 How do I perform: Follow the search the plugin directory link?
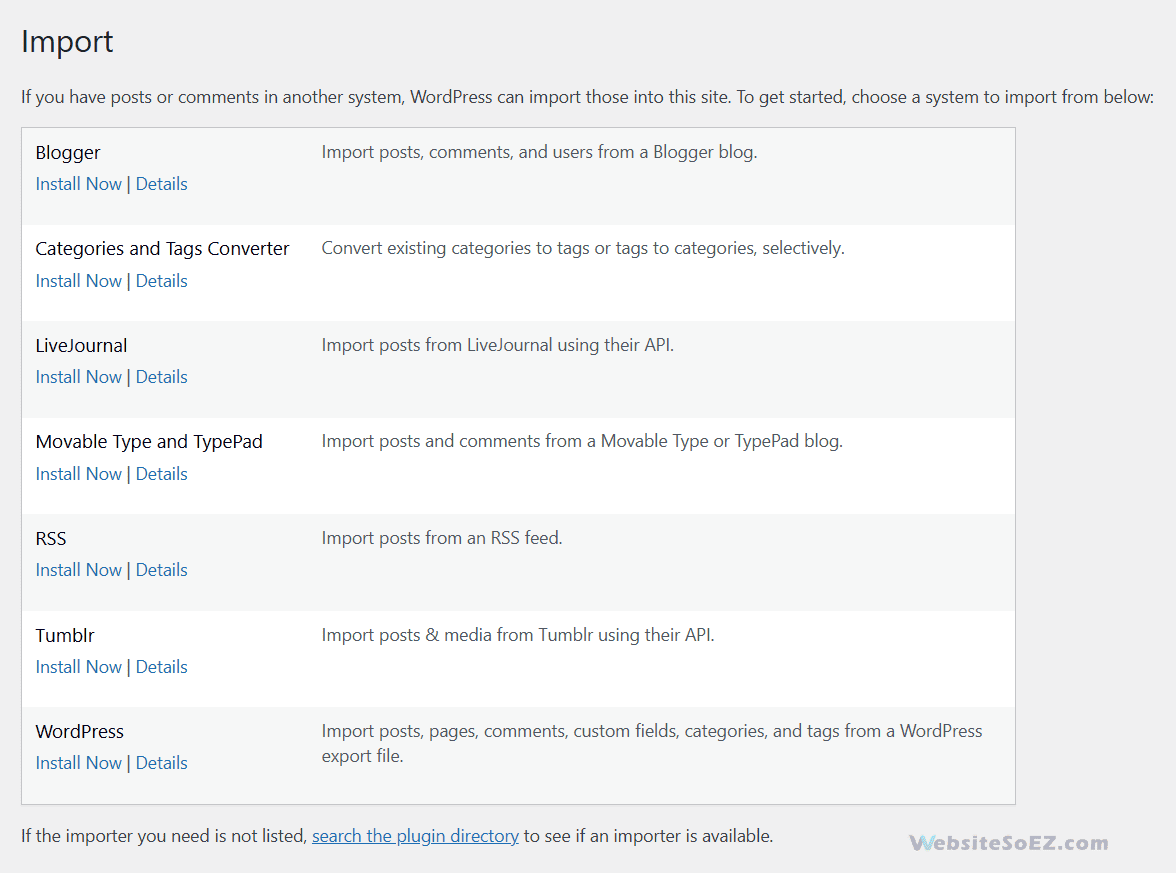coord(415,836)
